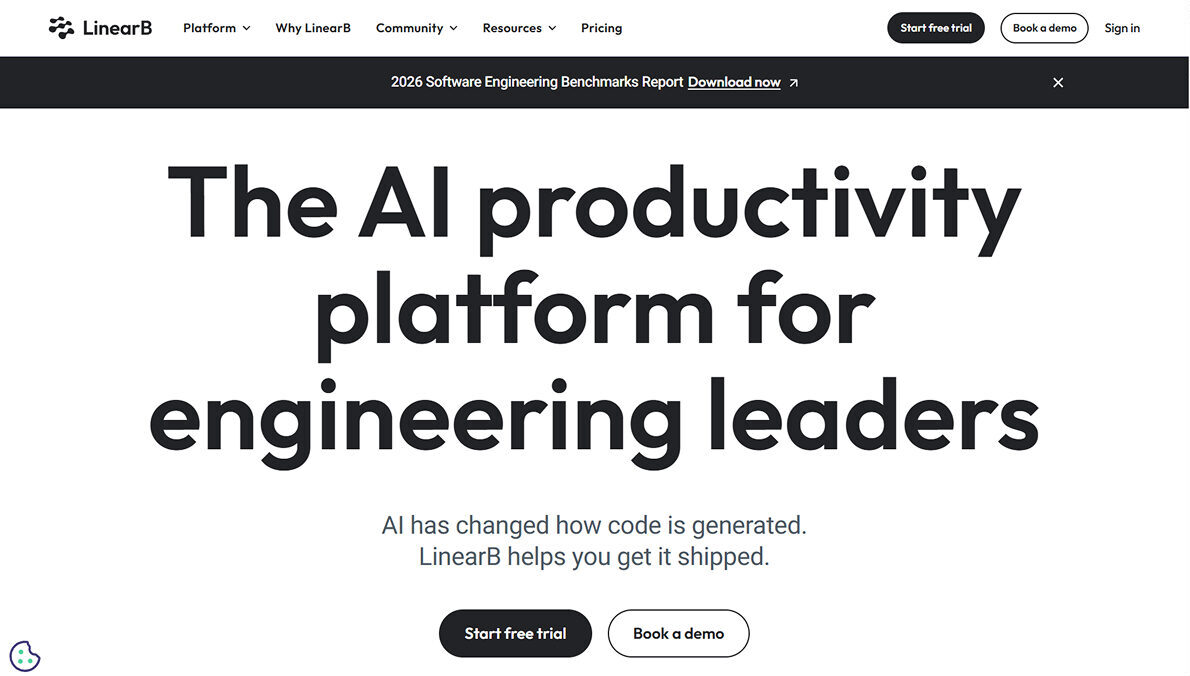Click the 2026 Software Engineering Benchmarks Report text
The width and height of the screenshot is (1190, 676).
pyautogui.click(x=537, y=82)
